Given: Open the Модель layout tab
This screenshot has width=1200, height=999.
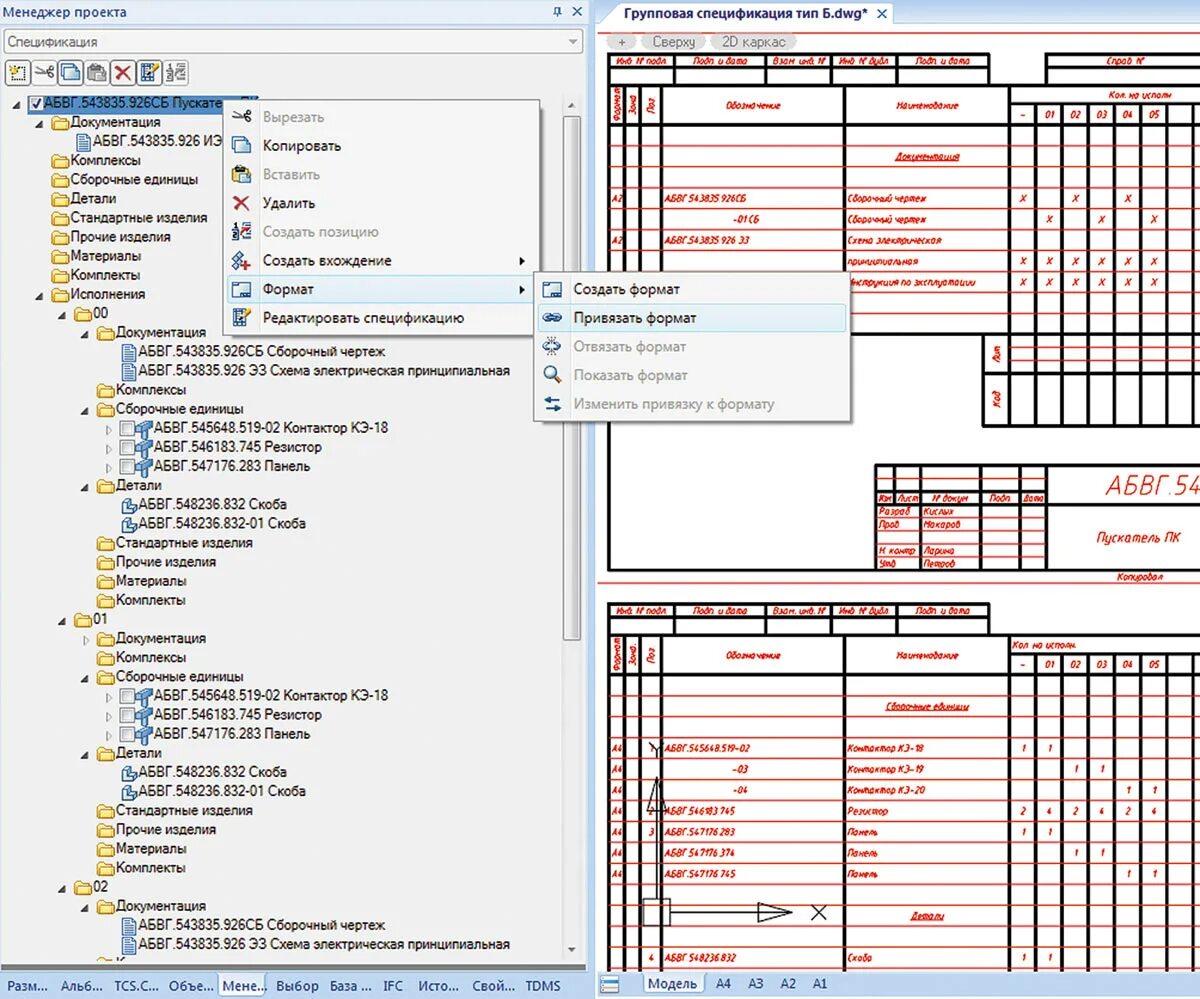Looking at the screenshot, I should 672,984.
